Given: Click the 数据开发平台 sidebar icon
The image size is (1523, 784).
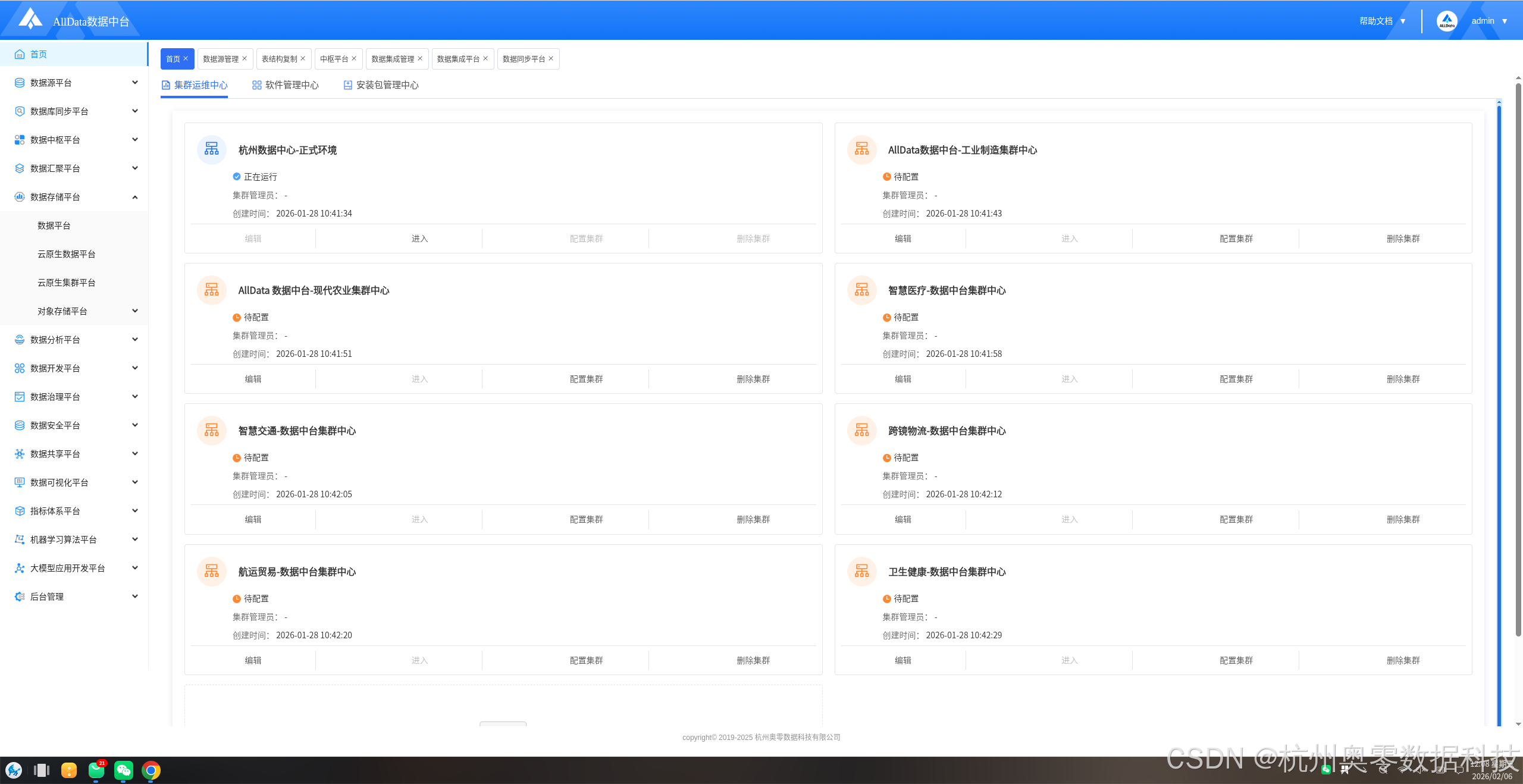Looking at the screenshot, I should click(x=20, y=368).
